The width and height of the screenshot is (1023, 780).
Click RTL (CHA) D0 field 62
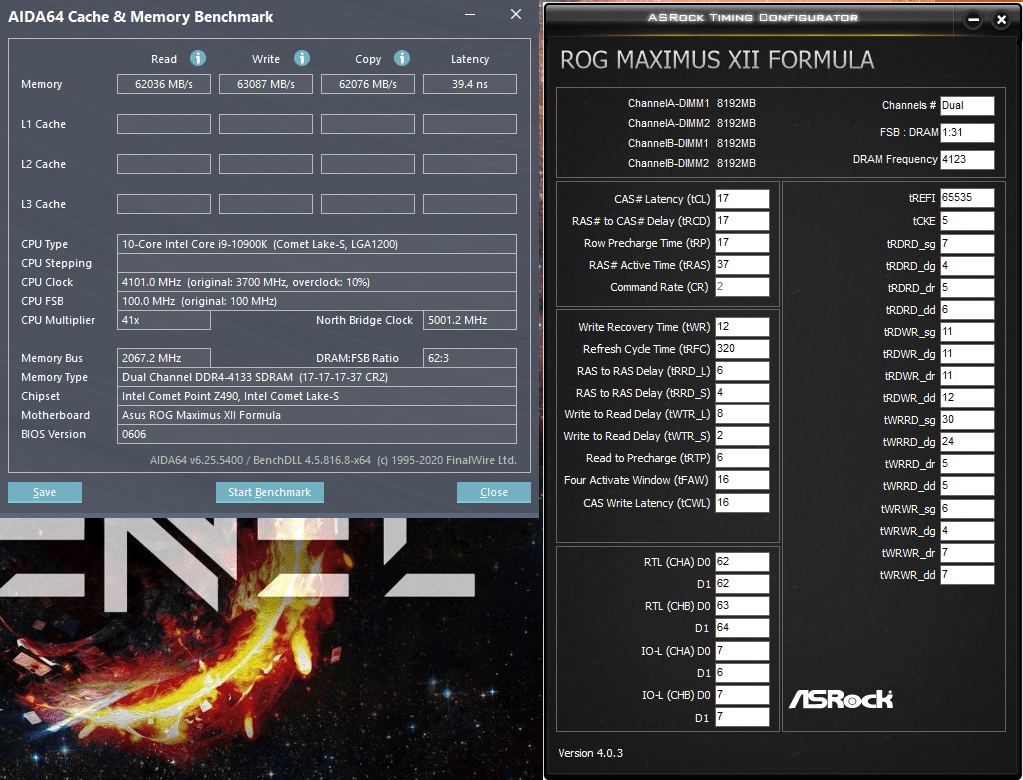tap(742, 562)
